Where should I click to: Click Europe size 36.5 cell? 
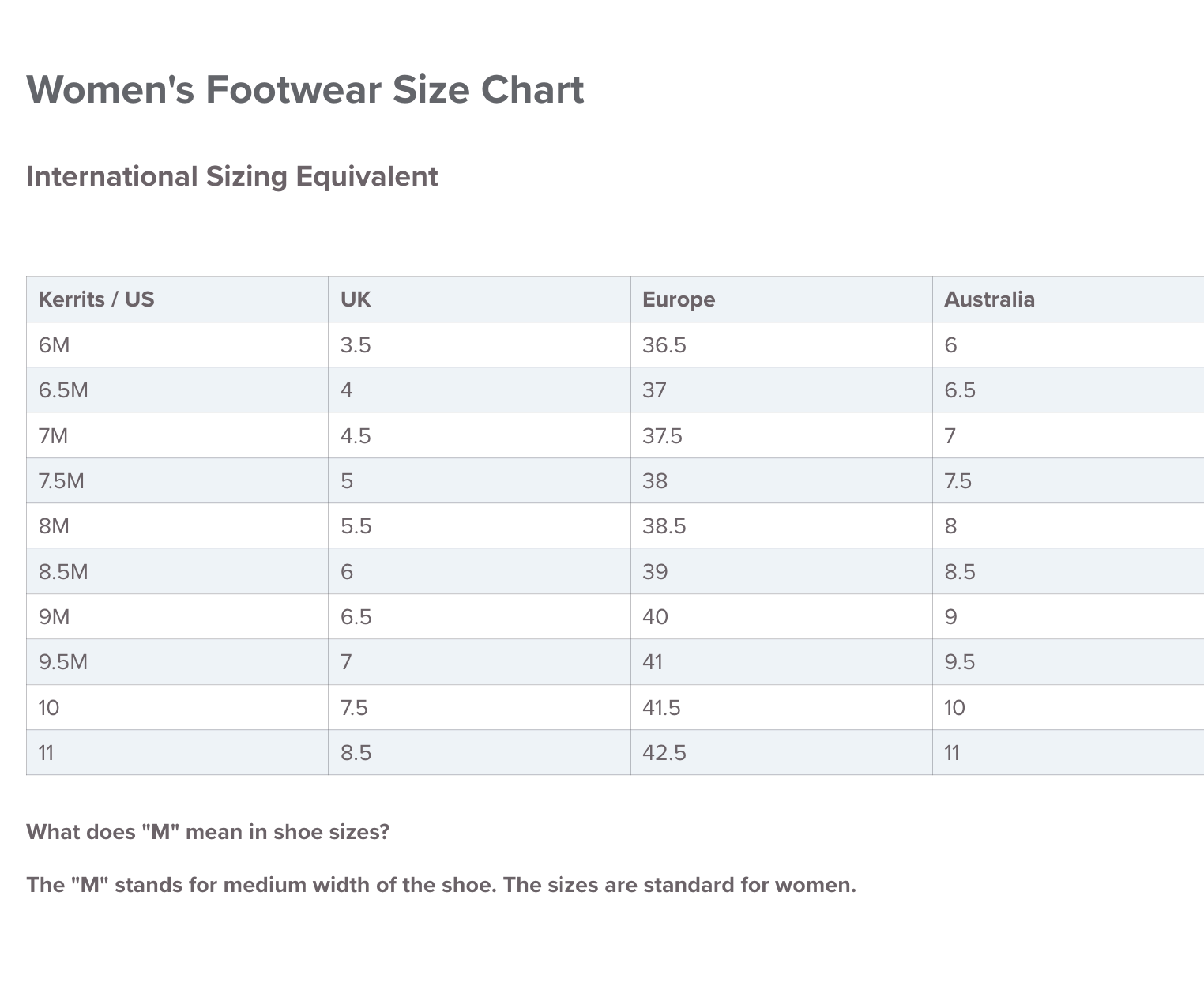click(664, 345)
